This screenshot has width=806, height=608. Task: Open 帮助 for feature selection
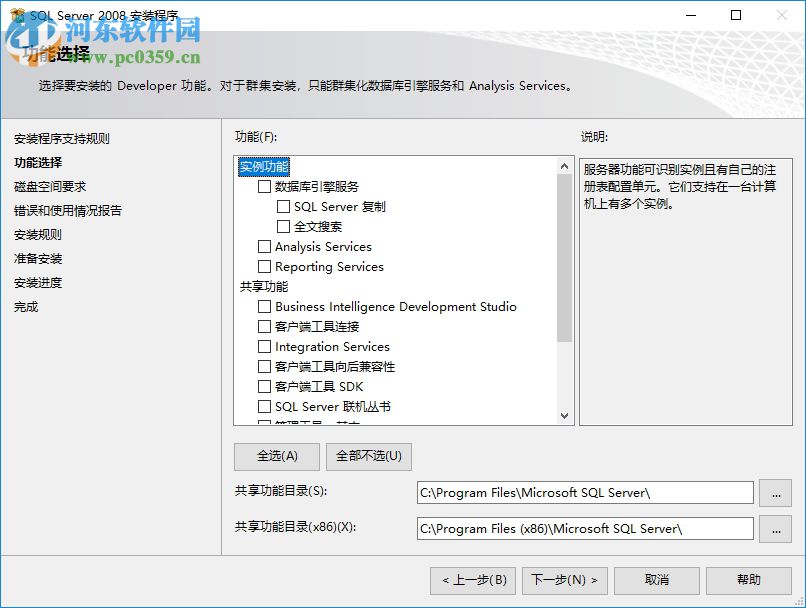click(x=748, y=580)
